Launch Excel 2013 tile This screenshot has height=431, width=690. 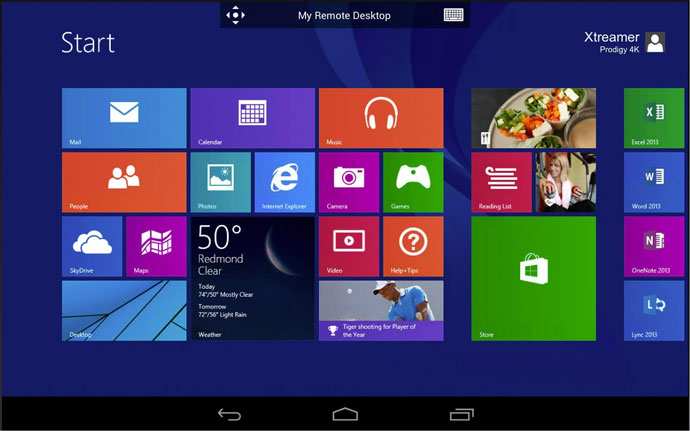pos(654,118)
